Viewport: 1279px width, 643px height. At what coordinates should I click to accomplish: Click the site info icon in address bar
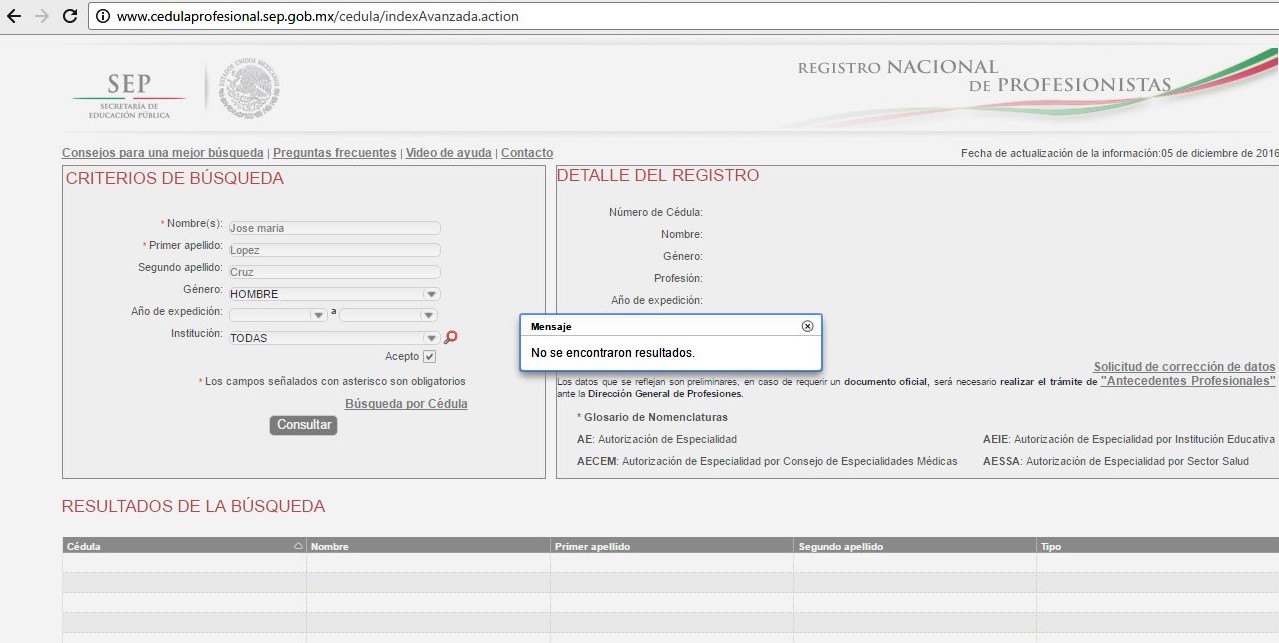(103, 17)
